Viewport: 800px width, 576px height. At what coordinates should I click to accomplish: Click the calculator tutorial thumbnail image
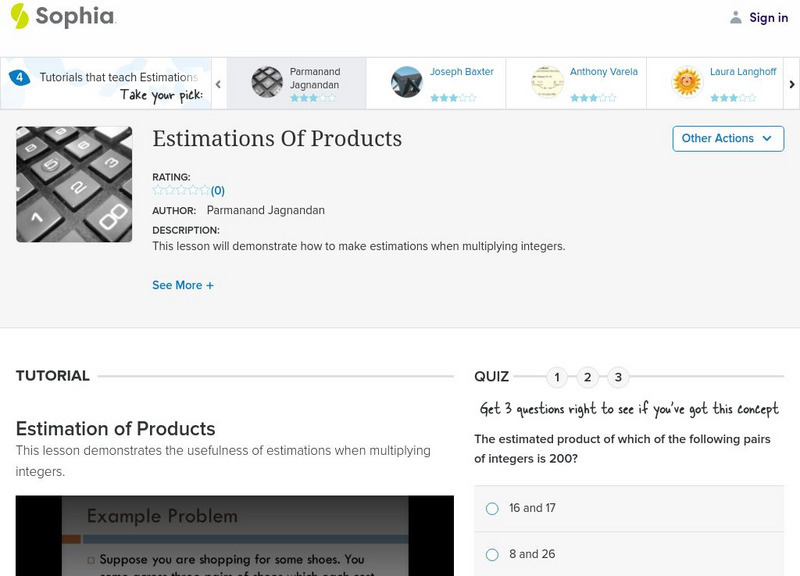click(x=73, y=183)
